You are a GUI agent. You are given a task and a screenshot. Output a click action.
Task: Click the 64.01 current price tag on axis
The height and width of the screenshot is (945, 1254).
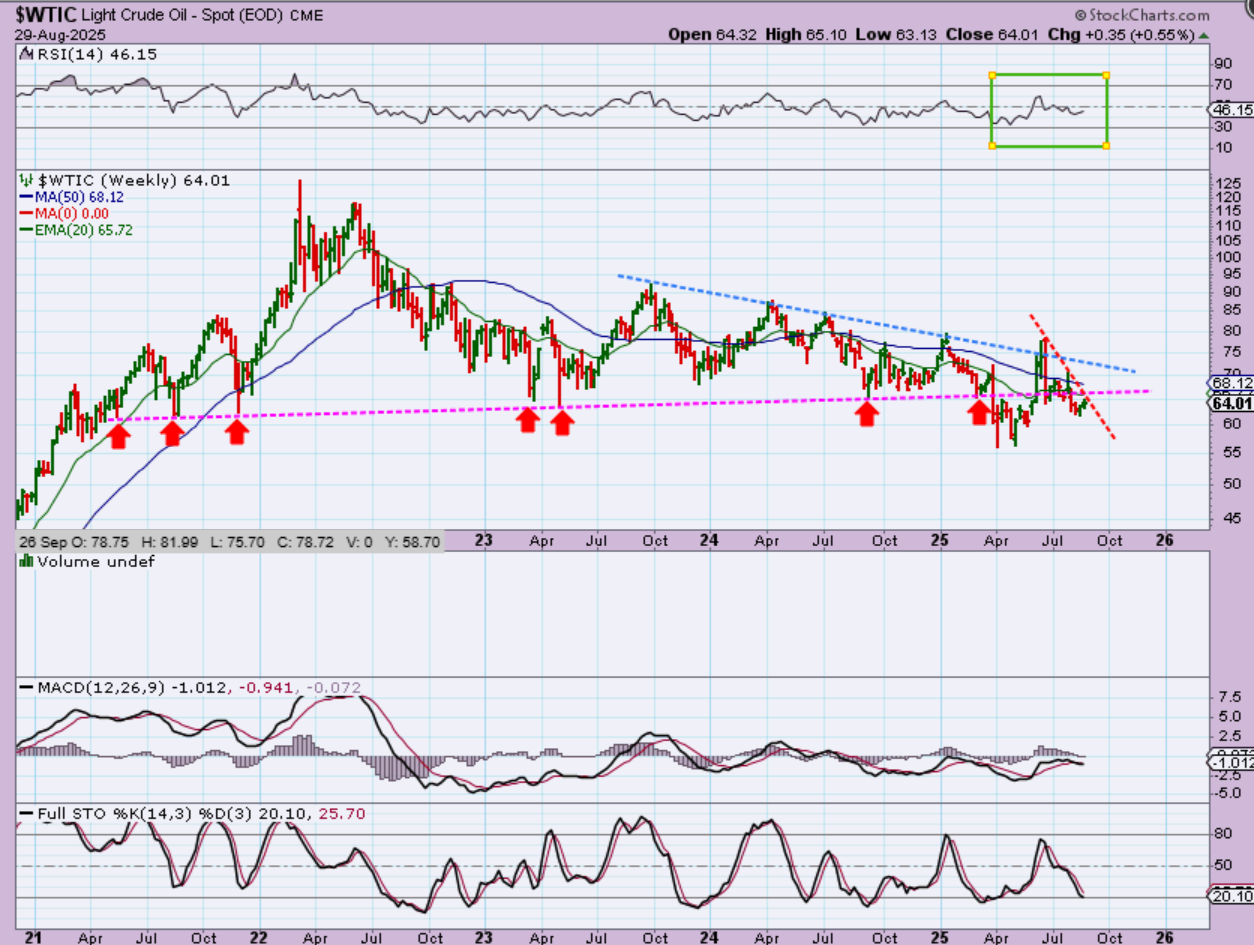click(1231, 404)
